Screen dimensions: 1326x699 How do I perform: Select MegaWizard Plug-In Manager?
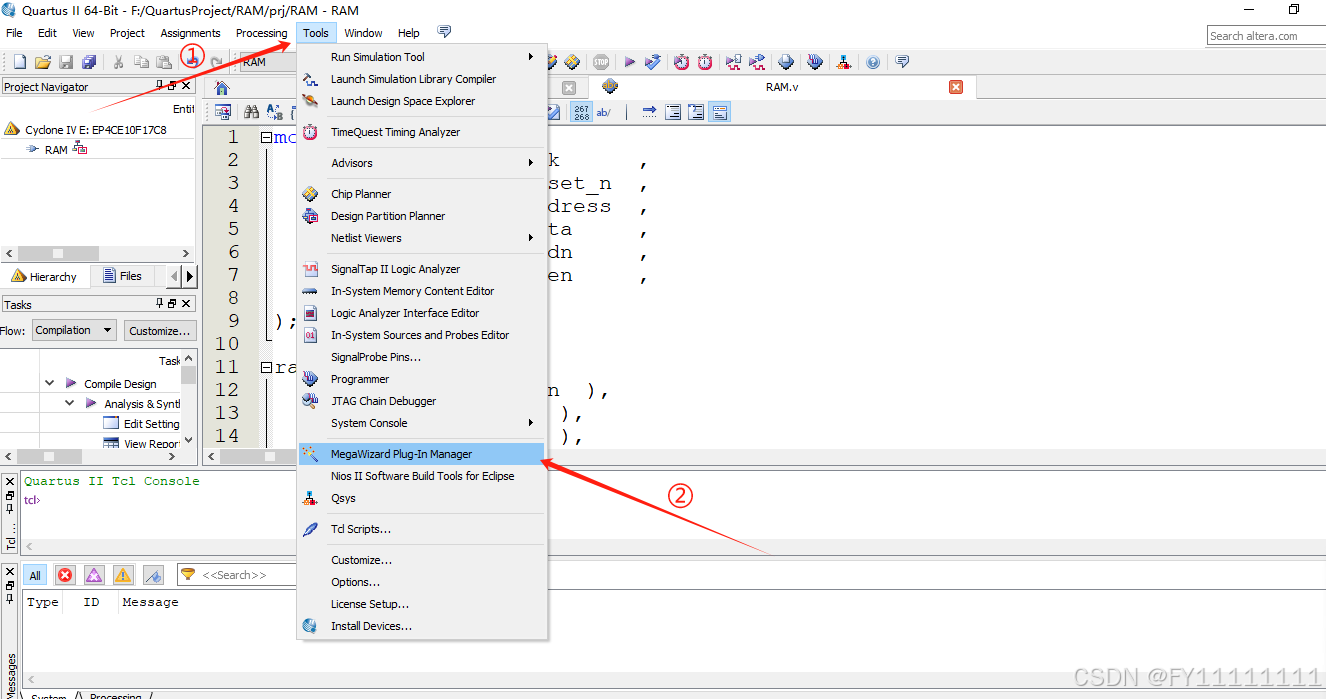[x=422, y=454]
